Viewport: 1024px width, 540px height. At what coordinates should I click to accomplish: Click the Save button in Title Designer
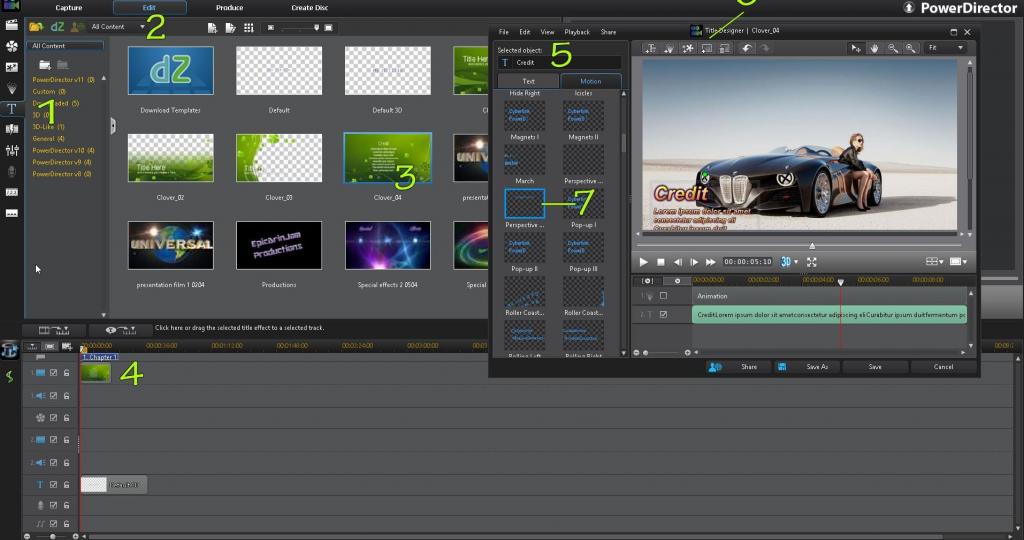[875, 367]
